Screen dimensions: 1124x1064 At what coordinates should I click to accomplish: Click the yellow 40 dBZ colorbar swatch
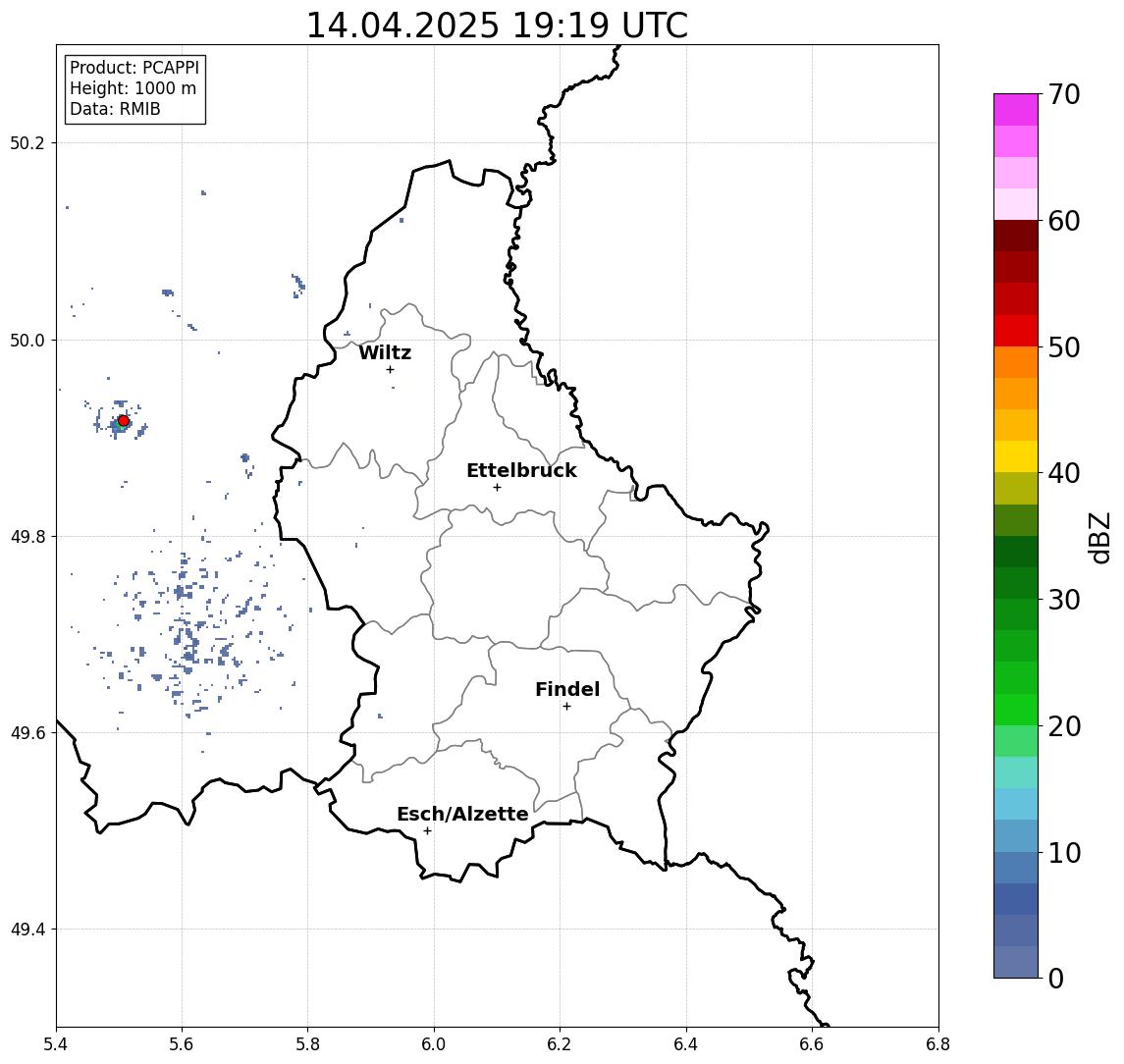click(x=1016, y=456)
